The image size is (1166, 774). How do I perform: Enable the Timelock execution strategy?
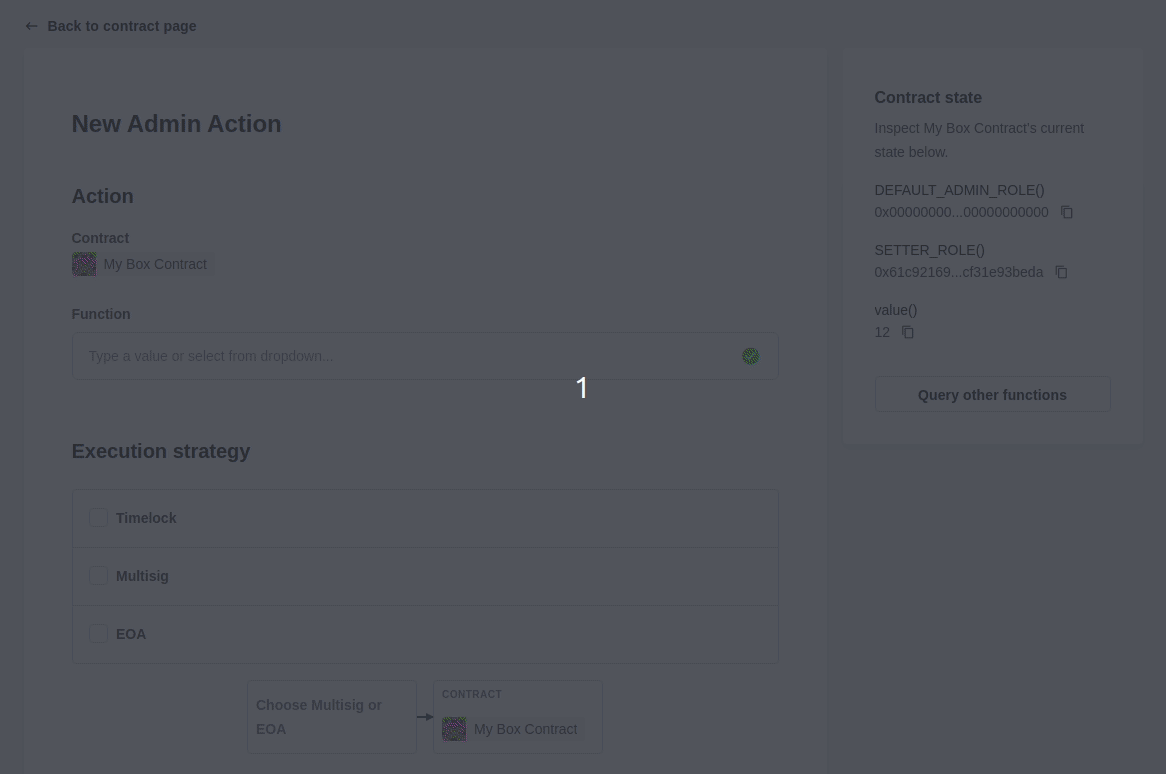point(97,517)
